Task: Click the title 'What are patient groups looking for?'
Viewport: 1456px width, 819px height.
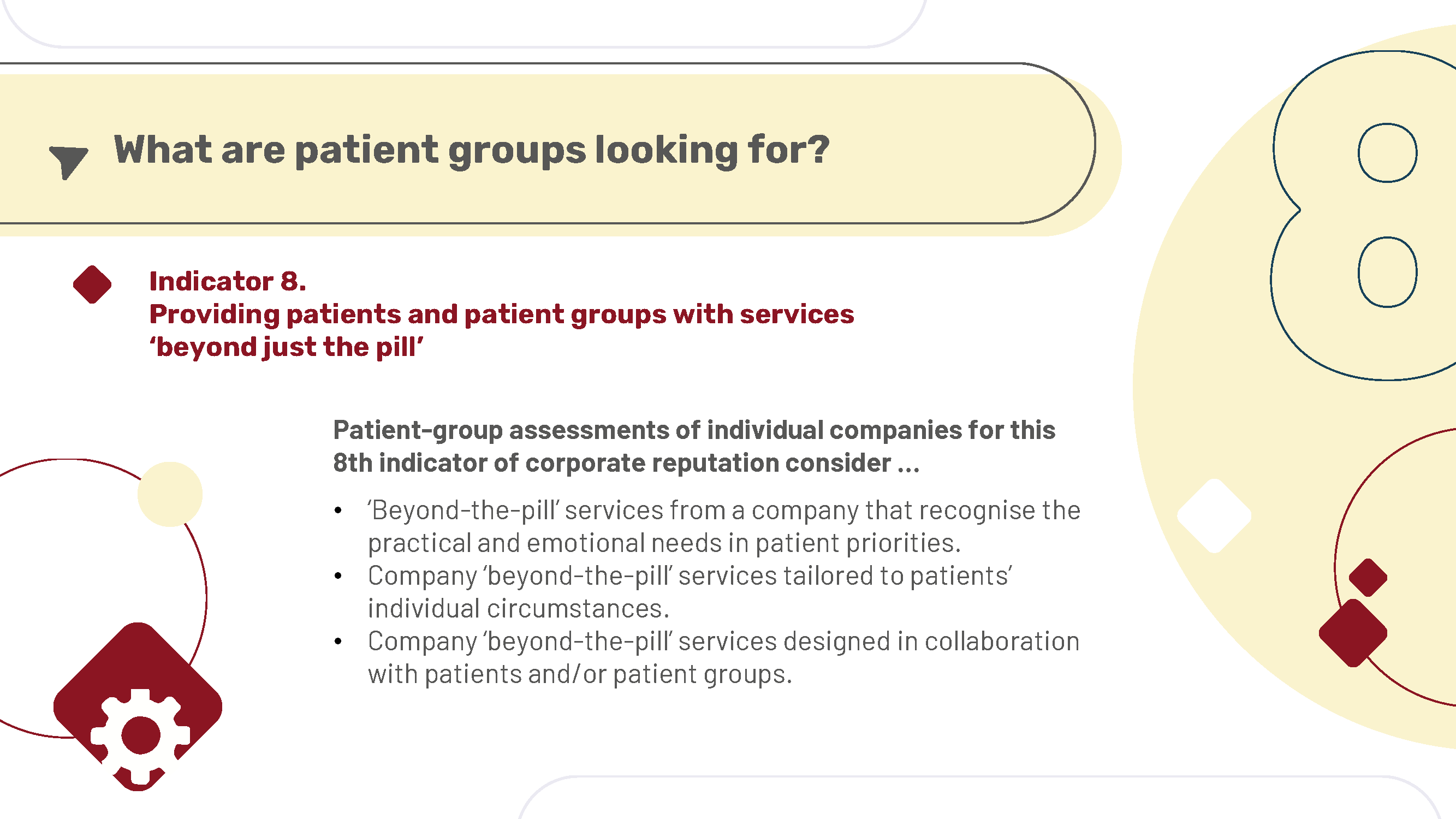Action: tap(471, 150)
